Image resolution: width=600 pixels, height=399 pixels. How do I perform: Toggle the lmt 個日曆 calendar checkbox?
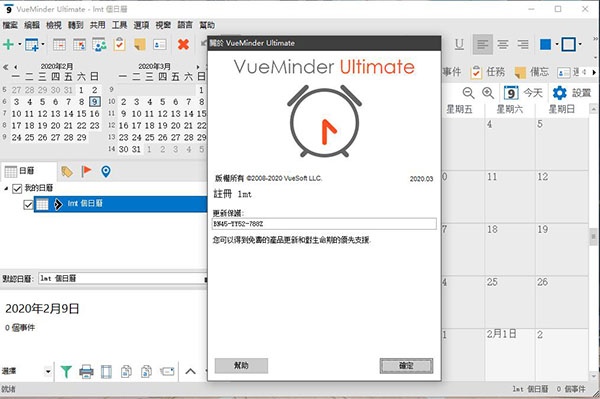click(x=28, y=205)
